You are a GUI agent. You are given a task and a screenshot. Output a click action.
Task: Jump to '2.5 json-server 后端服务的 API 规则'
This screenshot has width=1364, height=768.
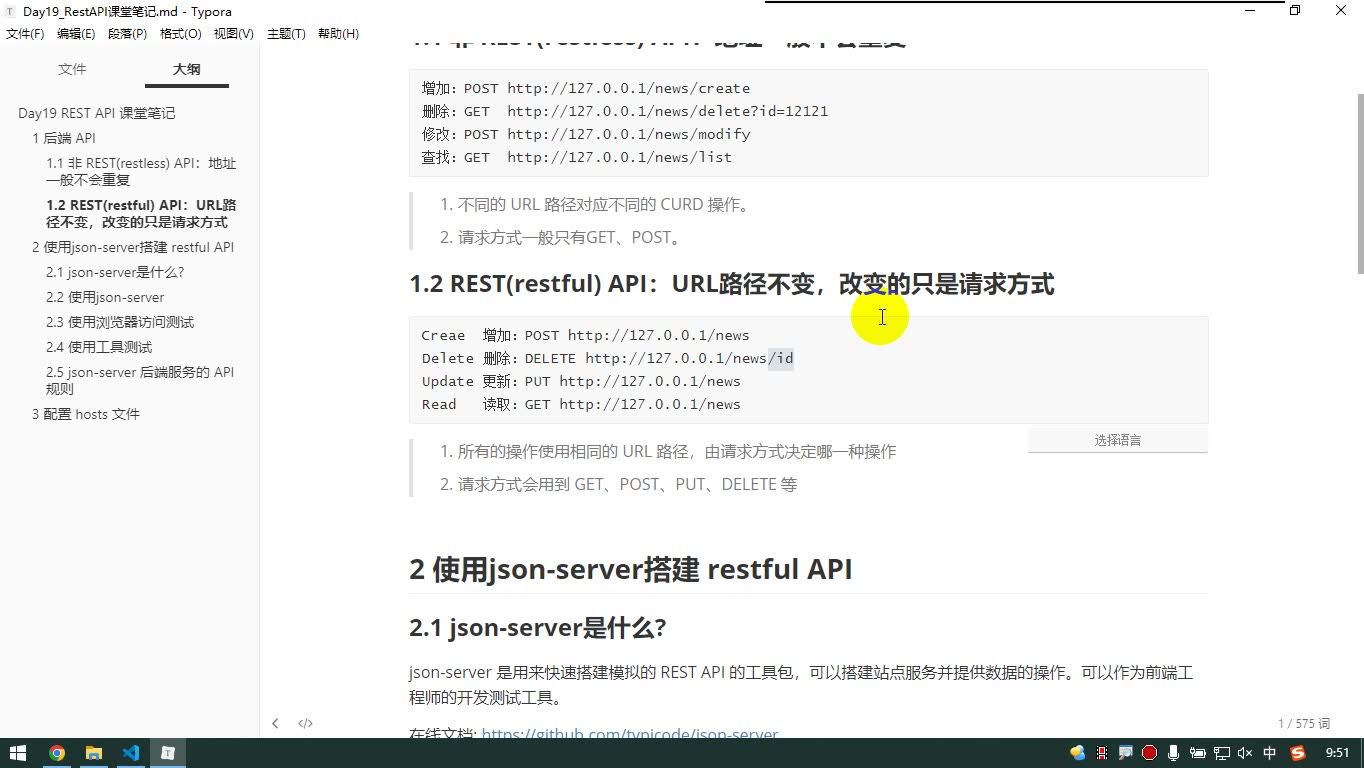click(140, 380)
